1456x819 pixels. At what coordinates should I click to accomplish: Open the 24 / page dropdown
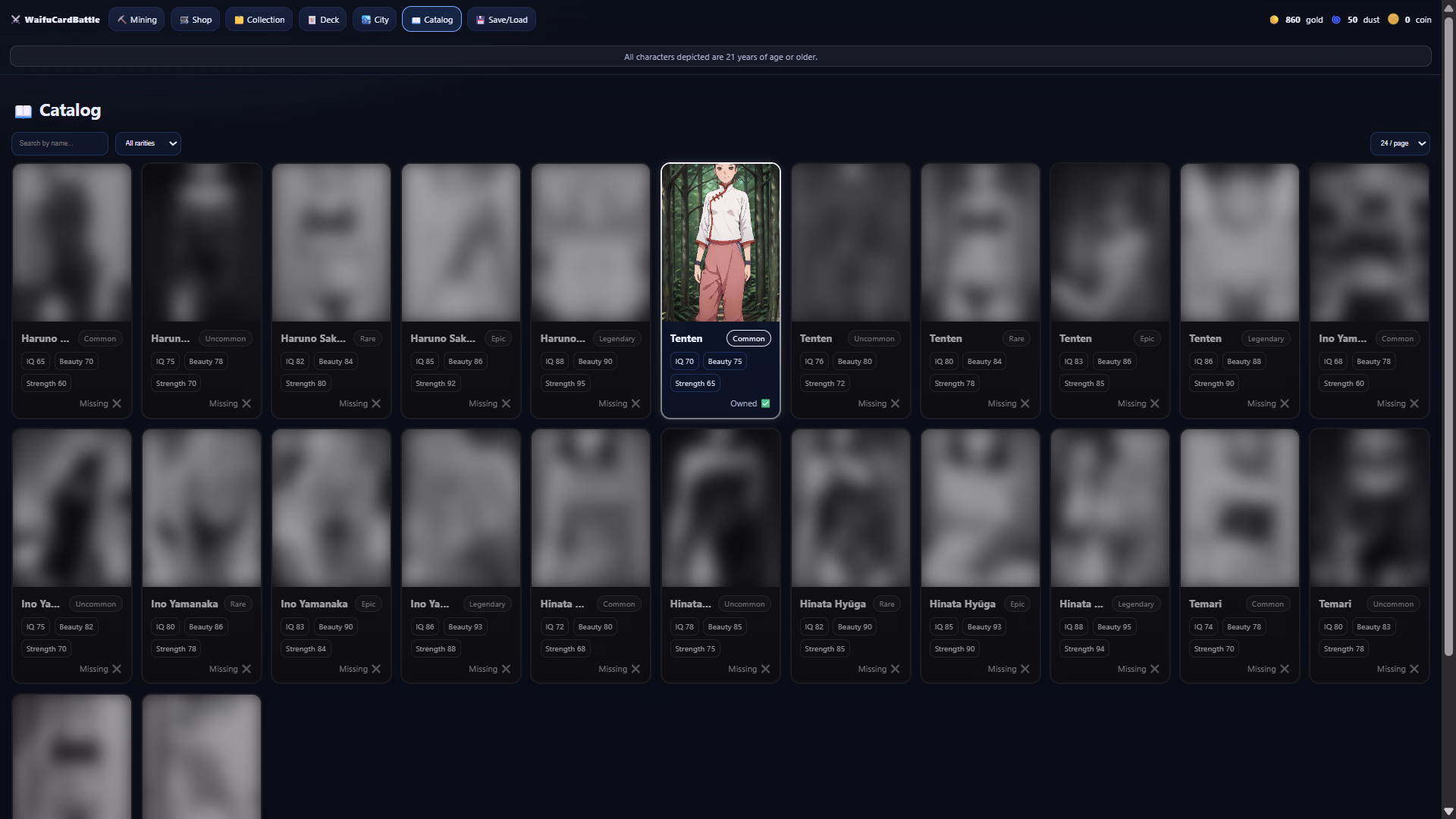[1400, 143]
